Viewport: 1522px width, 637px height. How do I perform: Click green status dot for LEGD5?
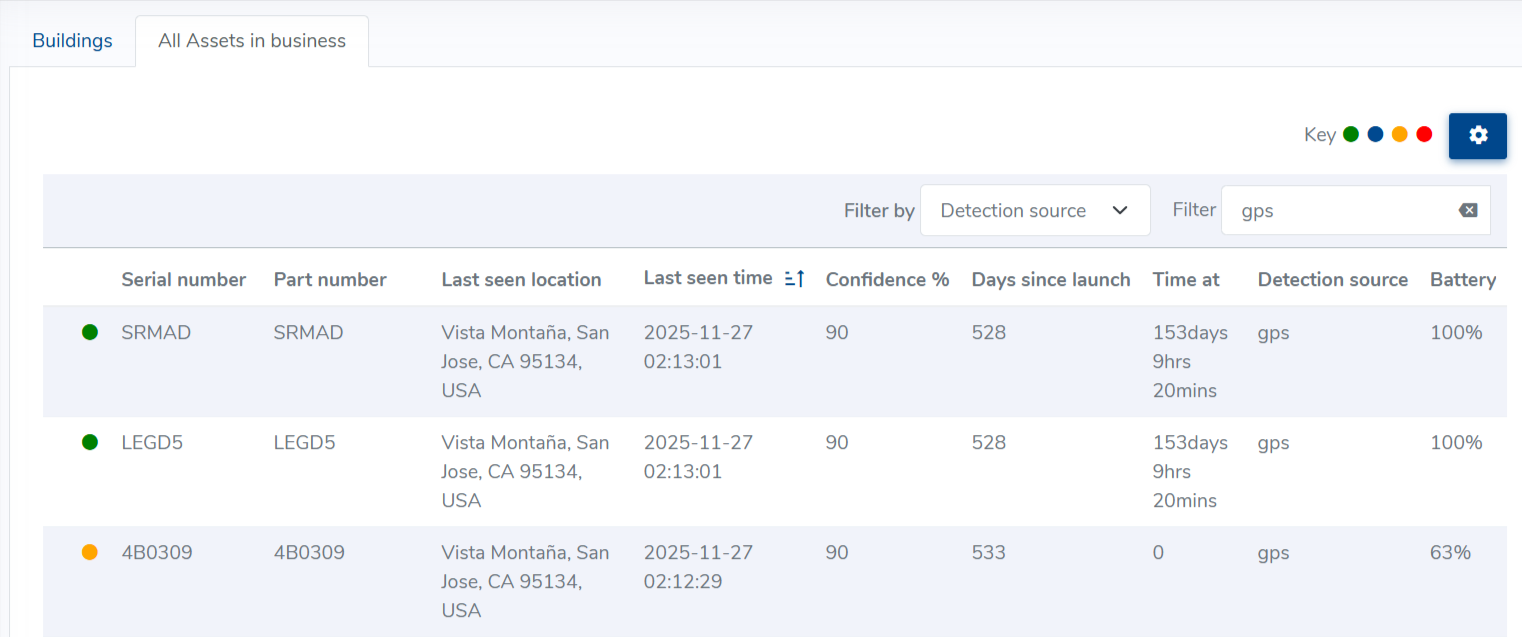point(90,442)
